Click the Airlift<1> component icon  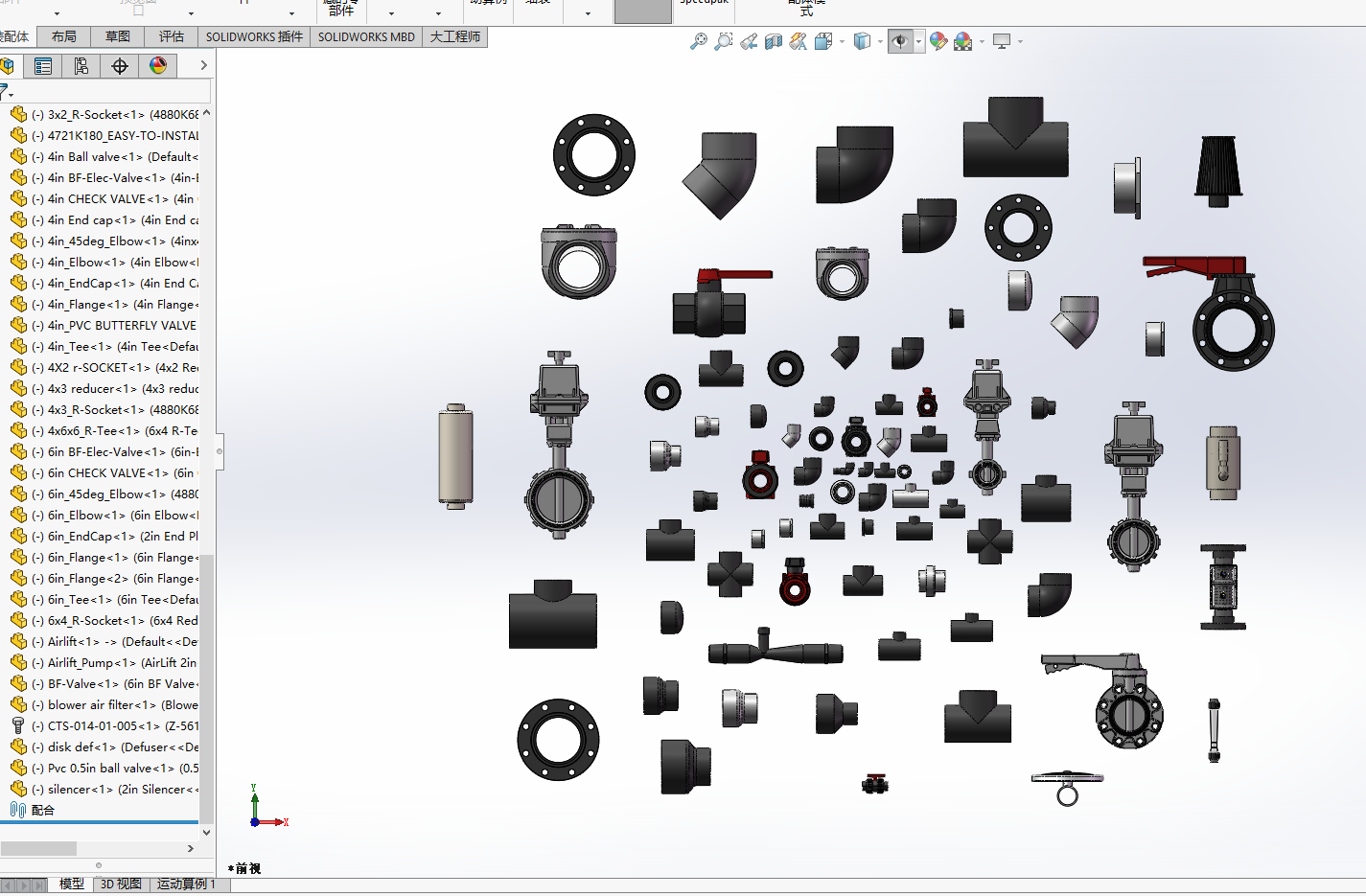[18, 641]
